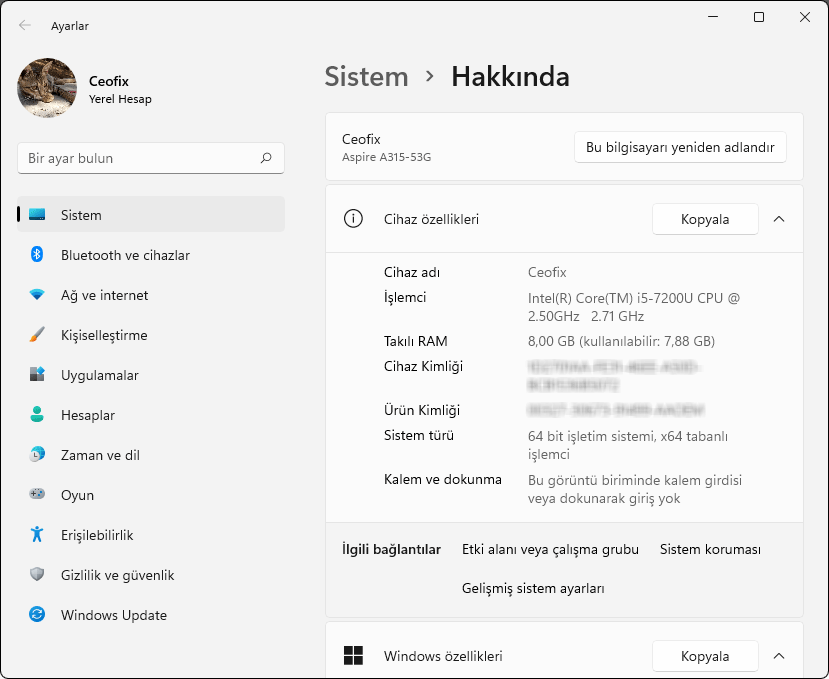The width and height of the screenshot is (829, 679).
Task: Click the Cihaz adı value 'Ceofix'
Action: click(x=547, y=272)
